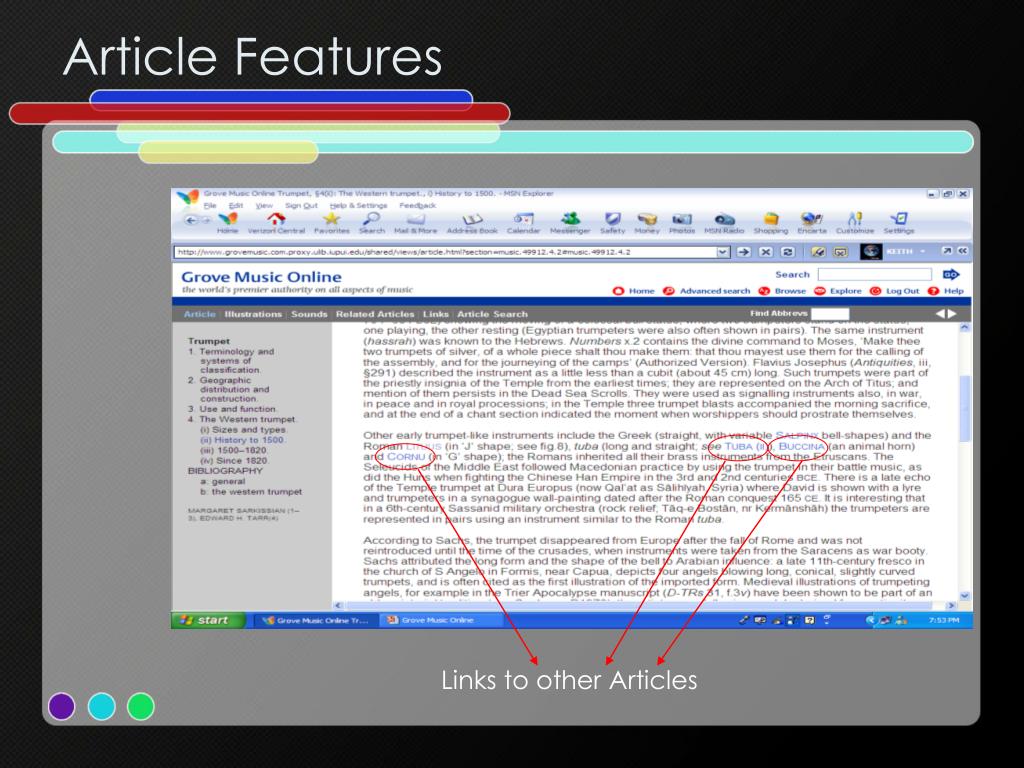Open the Links tab
This screenshot has height=768, width=1024.
pos(436,314)
